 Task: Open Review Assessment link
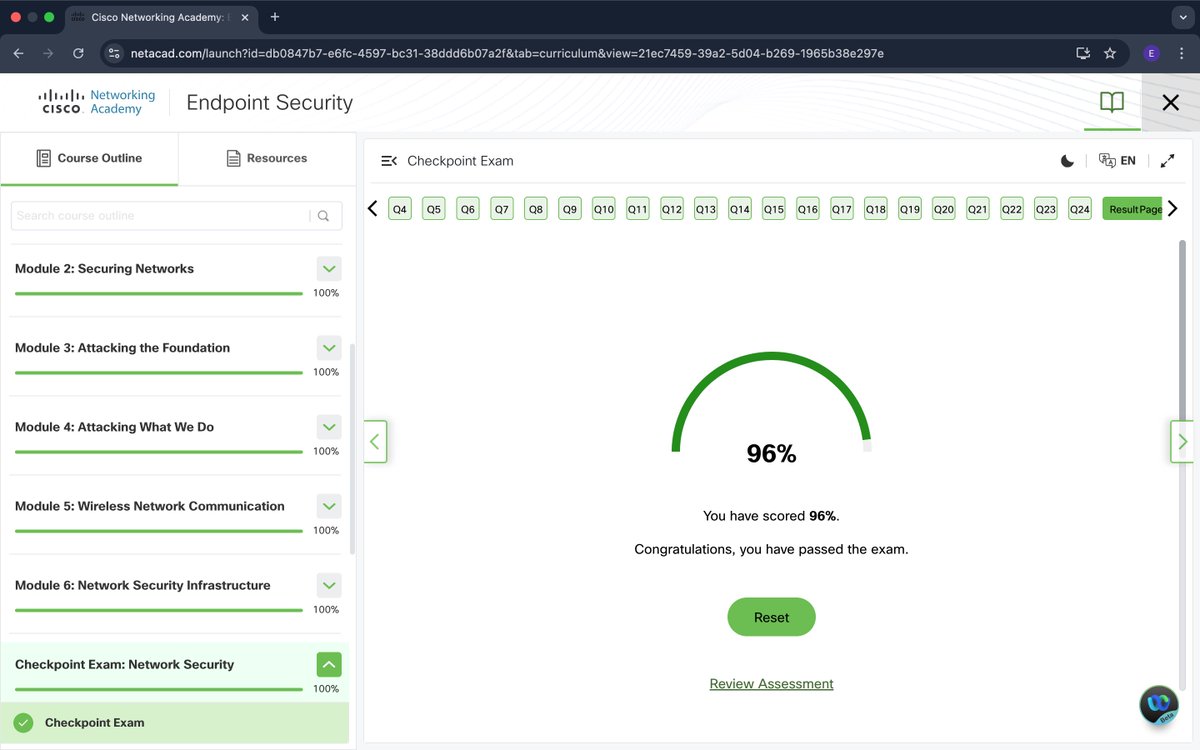[x=771, y=683]
